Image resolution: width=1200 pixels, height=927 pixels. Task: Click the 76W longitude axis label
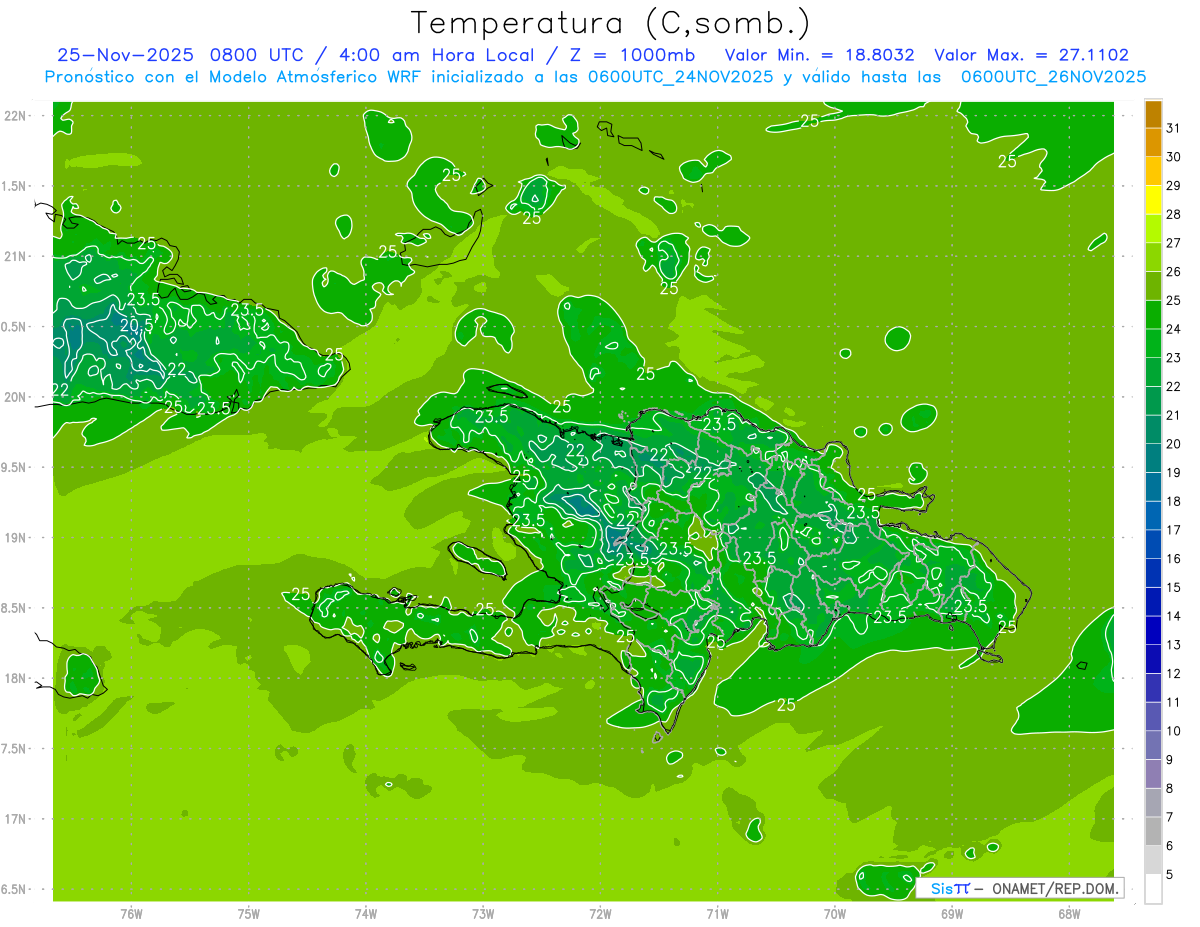(131, 914)
